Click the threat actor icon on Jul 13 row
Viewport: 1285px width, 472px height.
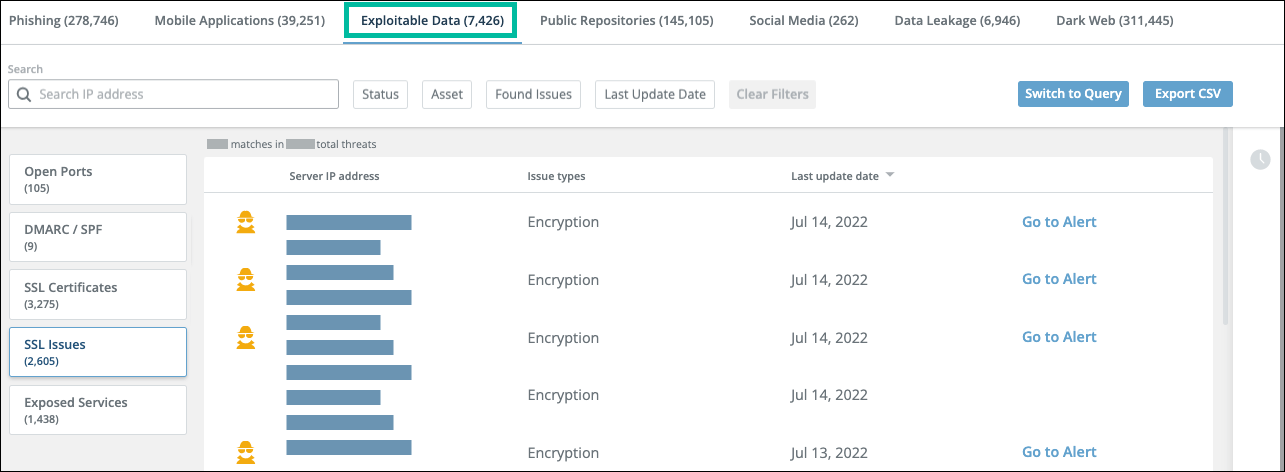[245, 452]
